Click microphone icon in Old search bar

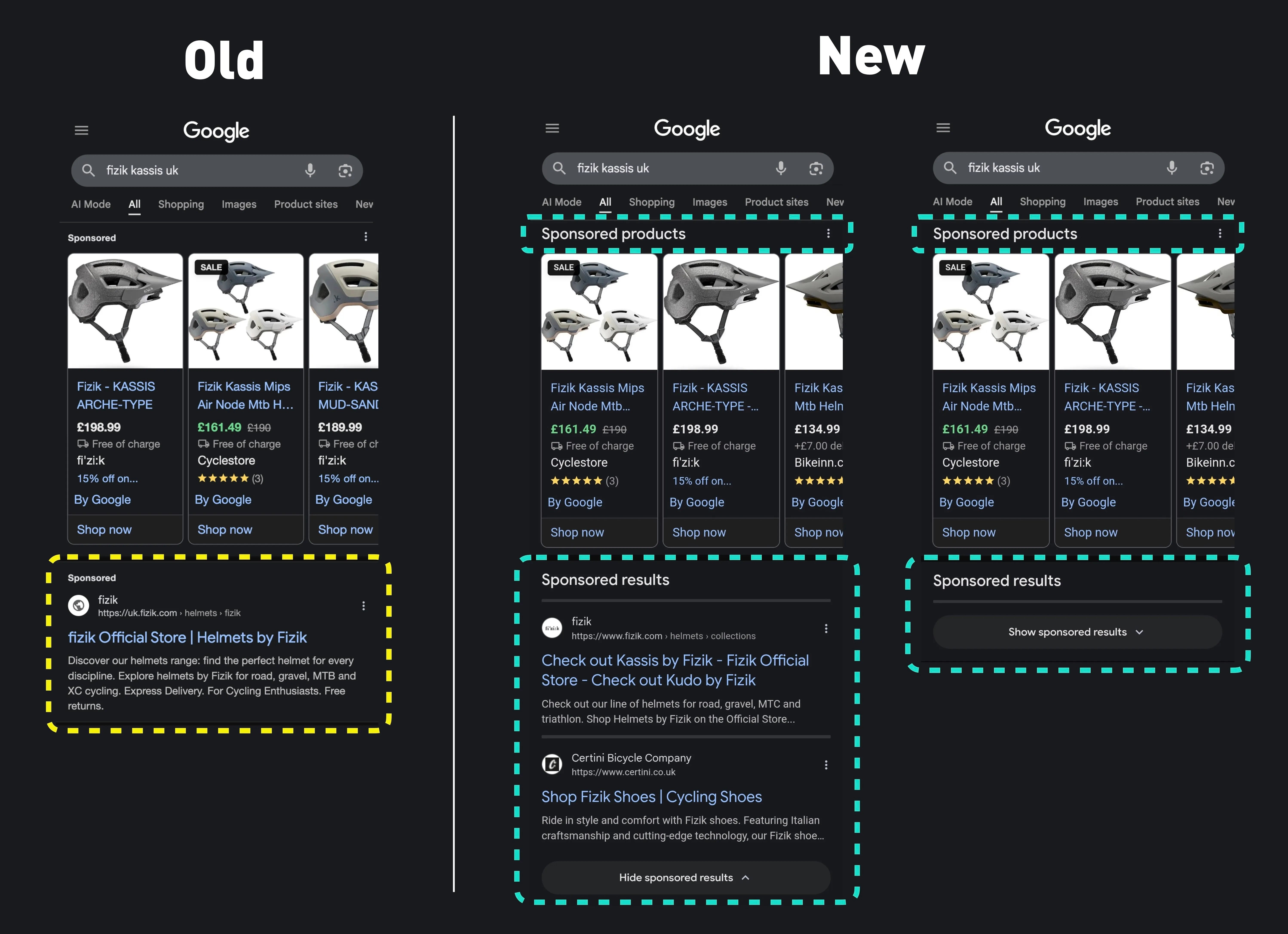[x=310, y=170]
